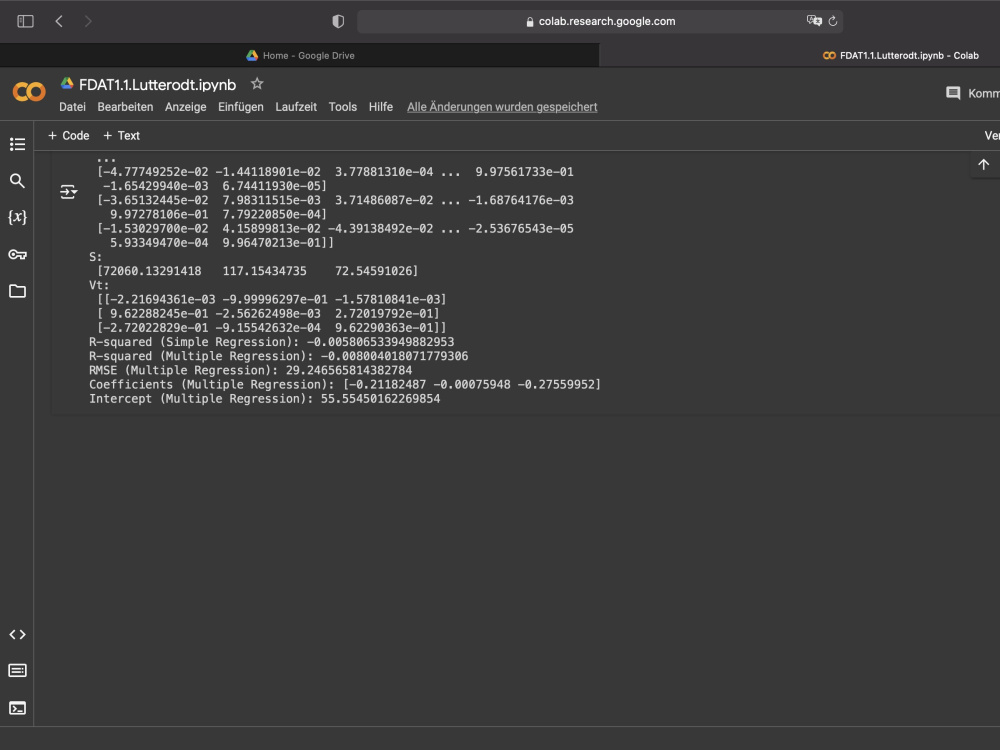Open the Secrets key panel
The width and height of the screenshot is (1000, 750).
click(17, 254)
